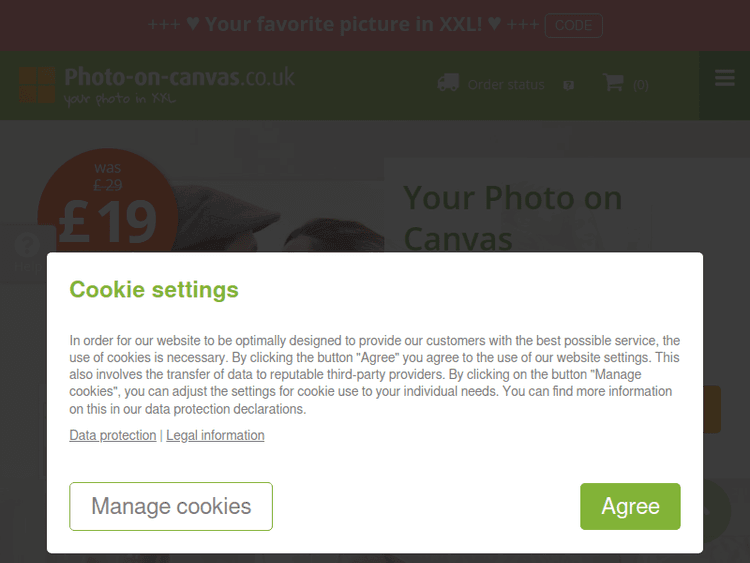The height and width of the screenshot is (563, 750).
Task: Open the Data protection link
Action: click(x=113, y=435)
